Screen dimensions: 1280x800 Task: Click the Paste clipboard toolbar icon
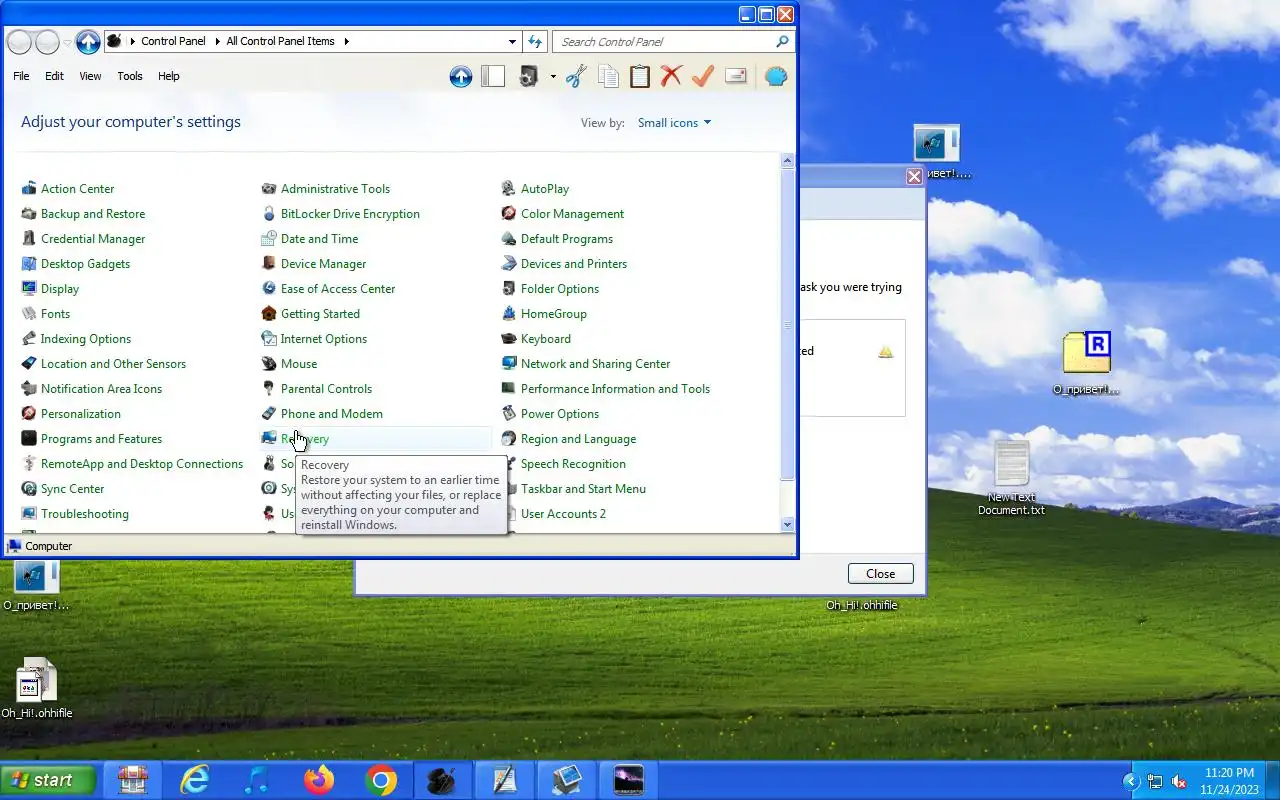point(640,76)
